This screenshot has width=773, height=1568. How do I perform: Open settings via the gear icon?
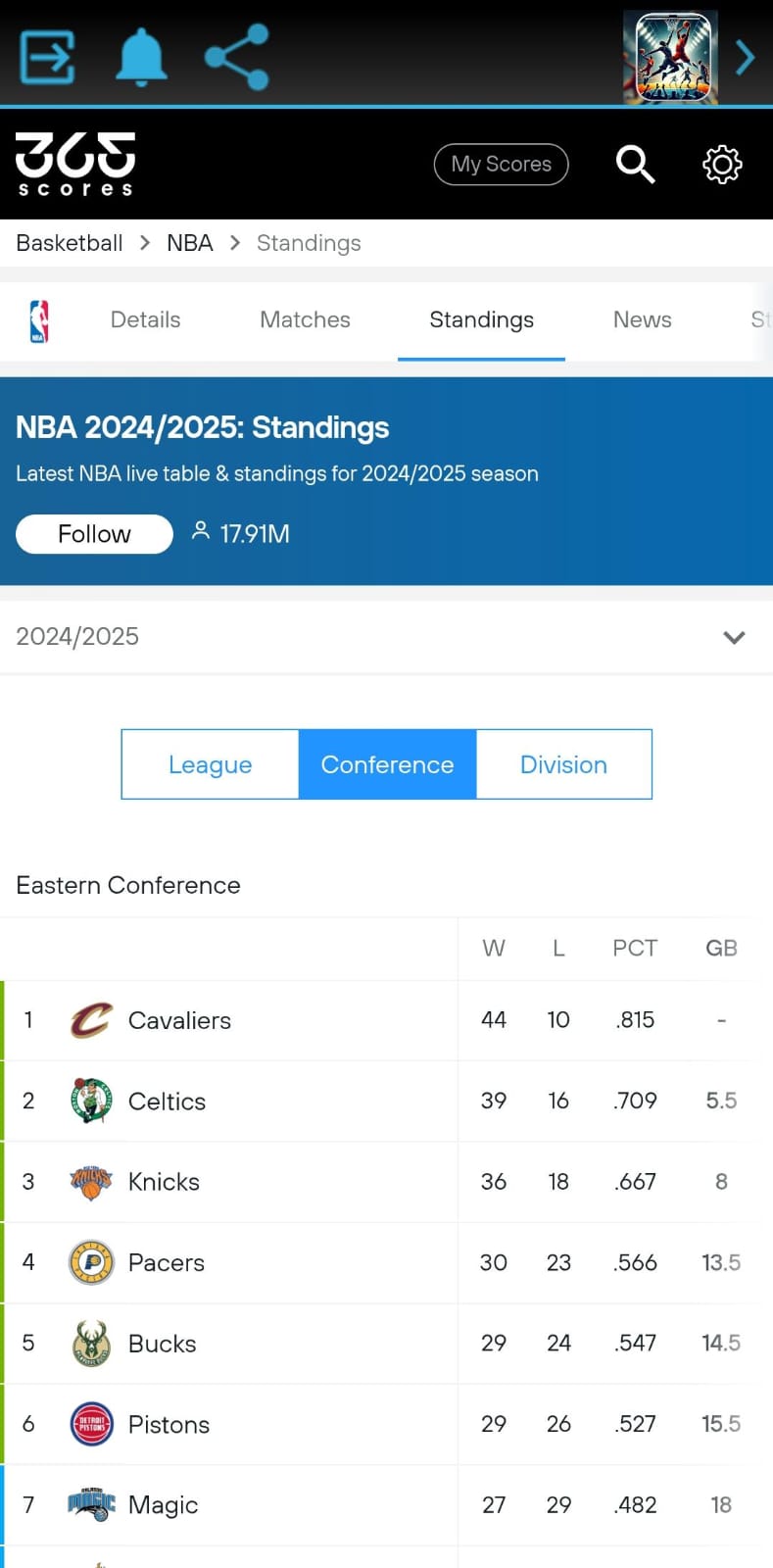pyautogui.click(x=722, y=164)
